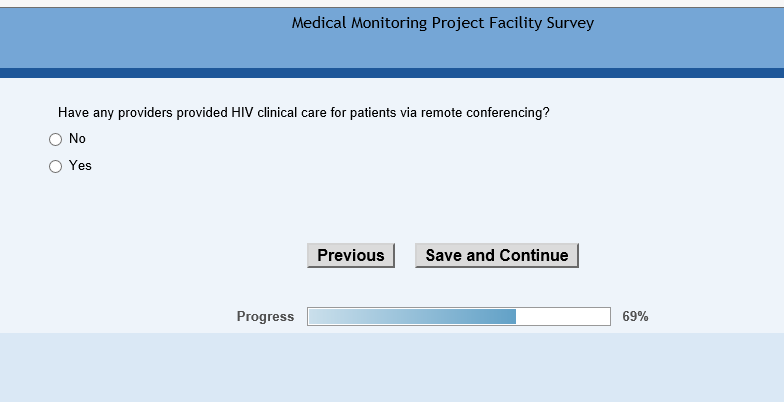Click the "Yes" answer label text

80,166
